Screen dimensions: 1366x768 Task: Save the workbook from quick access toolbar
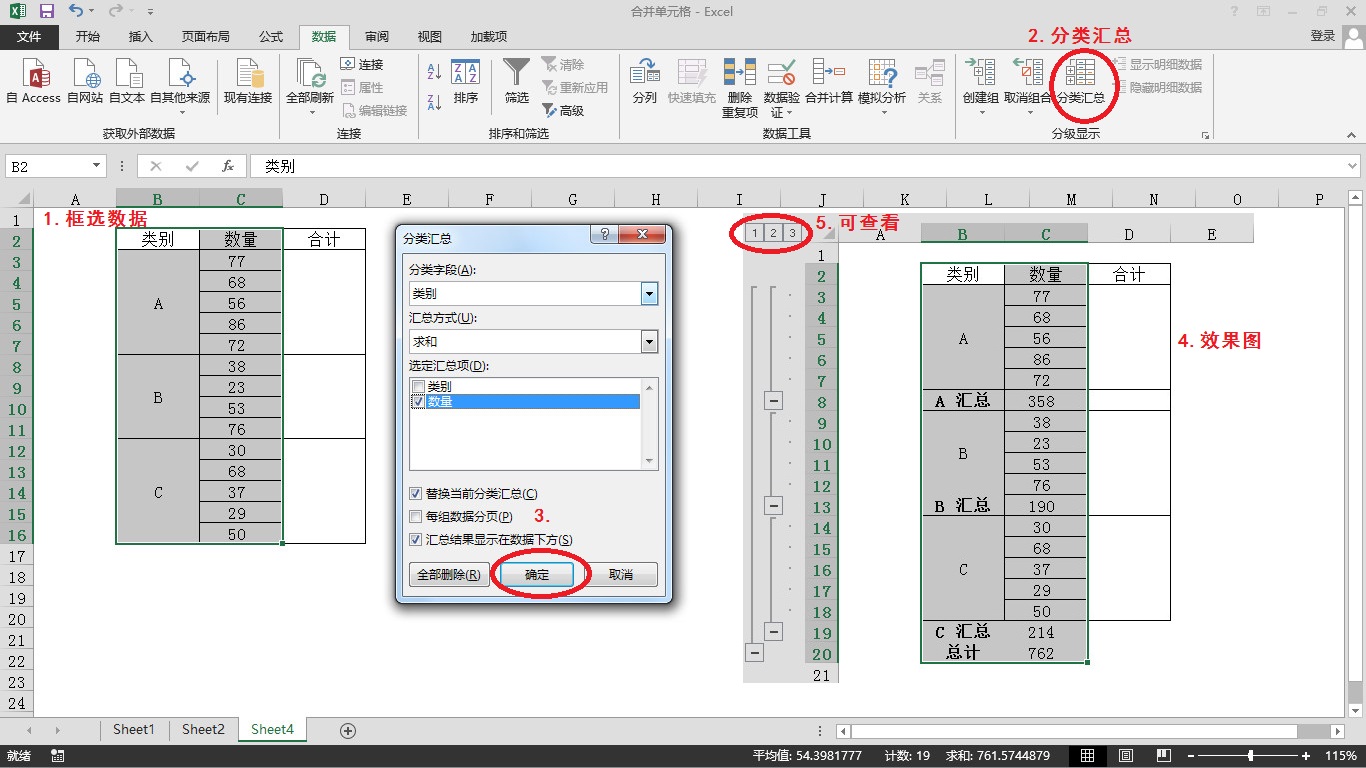click(x=46, y=12)
